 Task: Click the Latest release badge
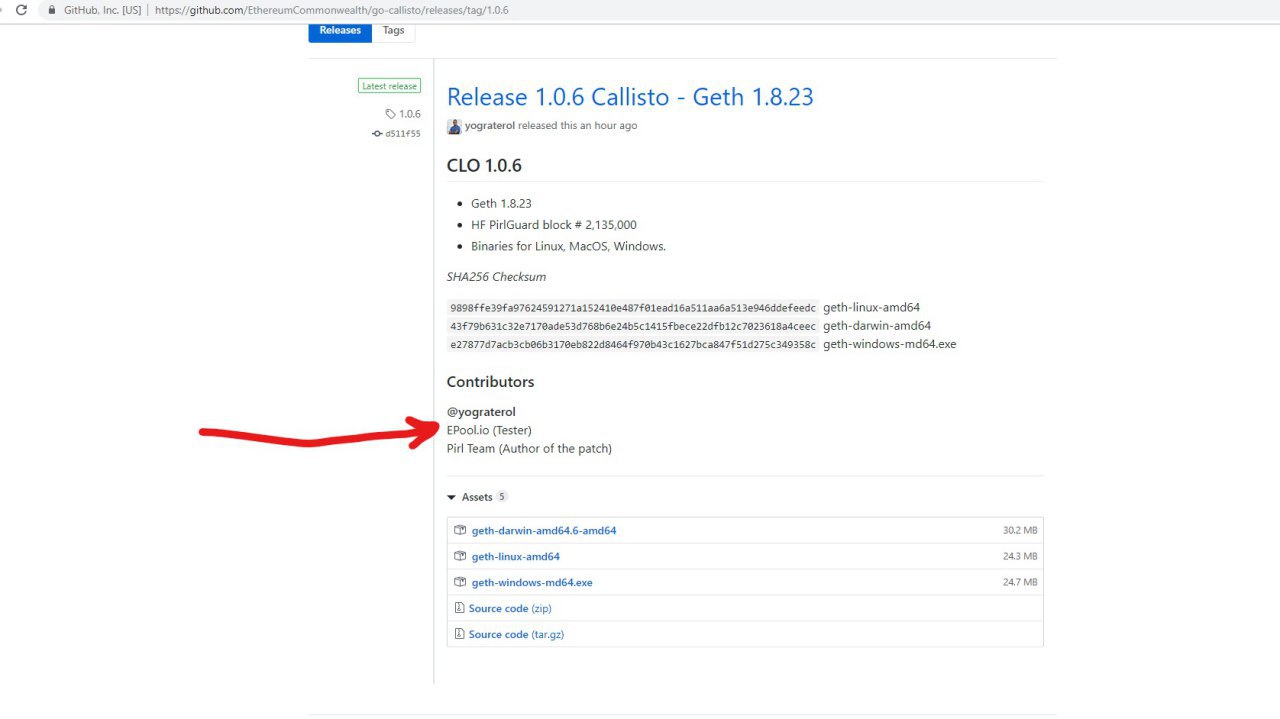coord(389,86)
